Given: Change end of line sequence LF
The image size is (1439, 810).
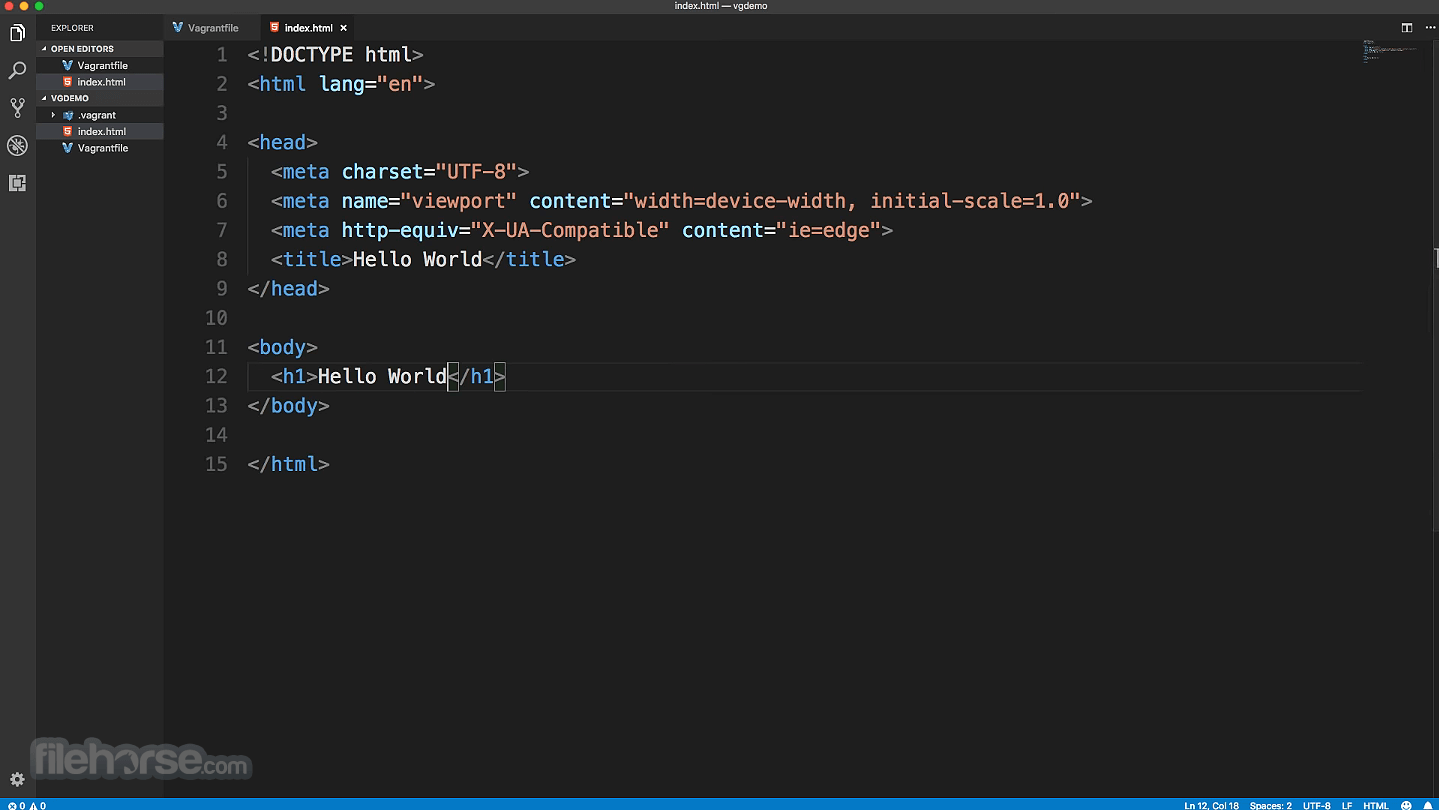Looking at the screenshot, I should tap(1346, 805).
